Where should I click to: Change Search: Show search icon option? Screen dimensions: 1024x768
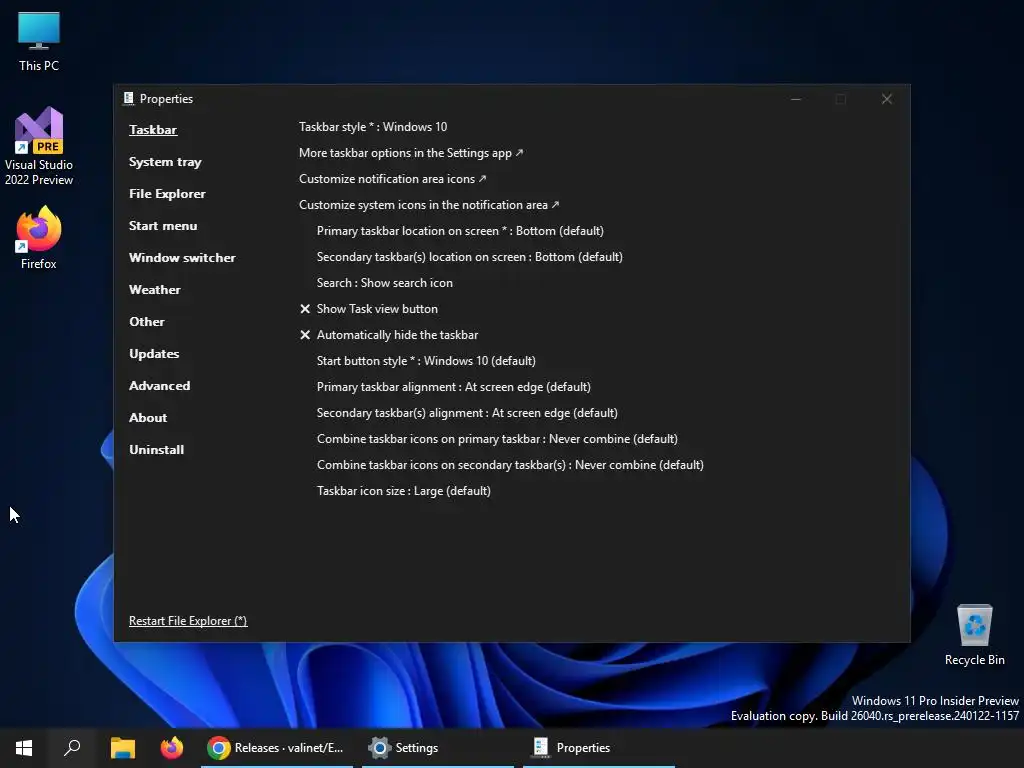385,283
